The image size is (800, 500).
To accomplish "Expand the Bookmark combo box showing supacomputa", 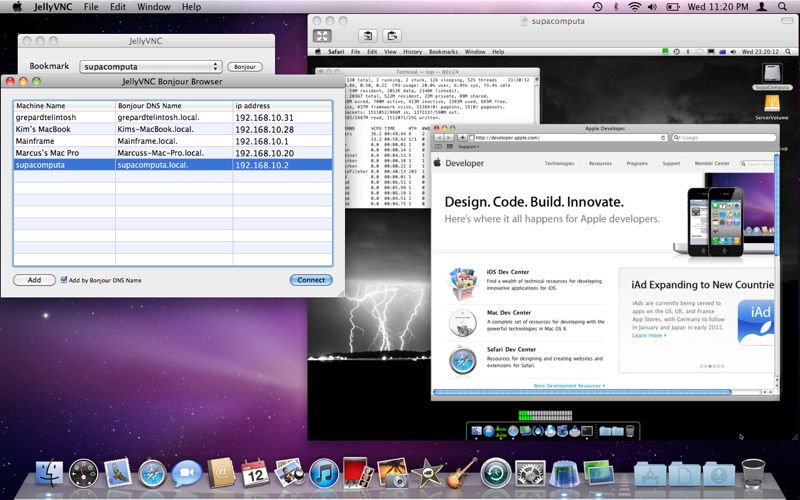I will pyautogui.click(x=151, y=66).
